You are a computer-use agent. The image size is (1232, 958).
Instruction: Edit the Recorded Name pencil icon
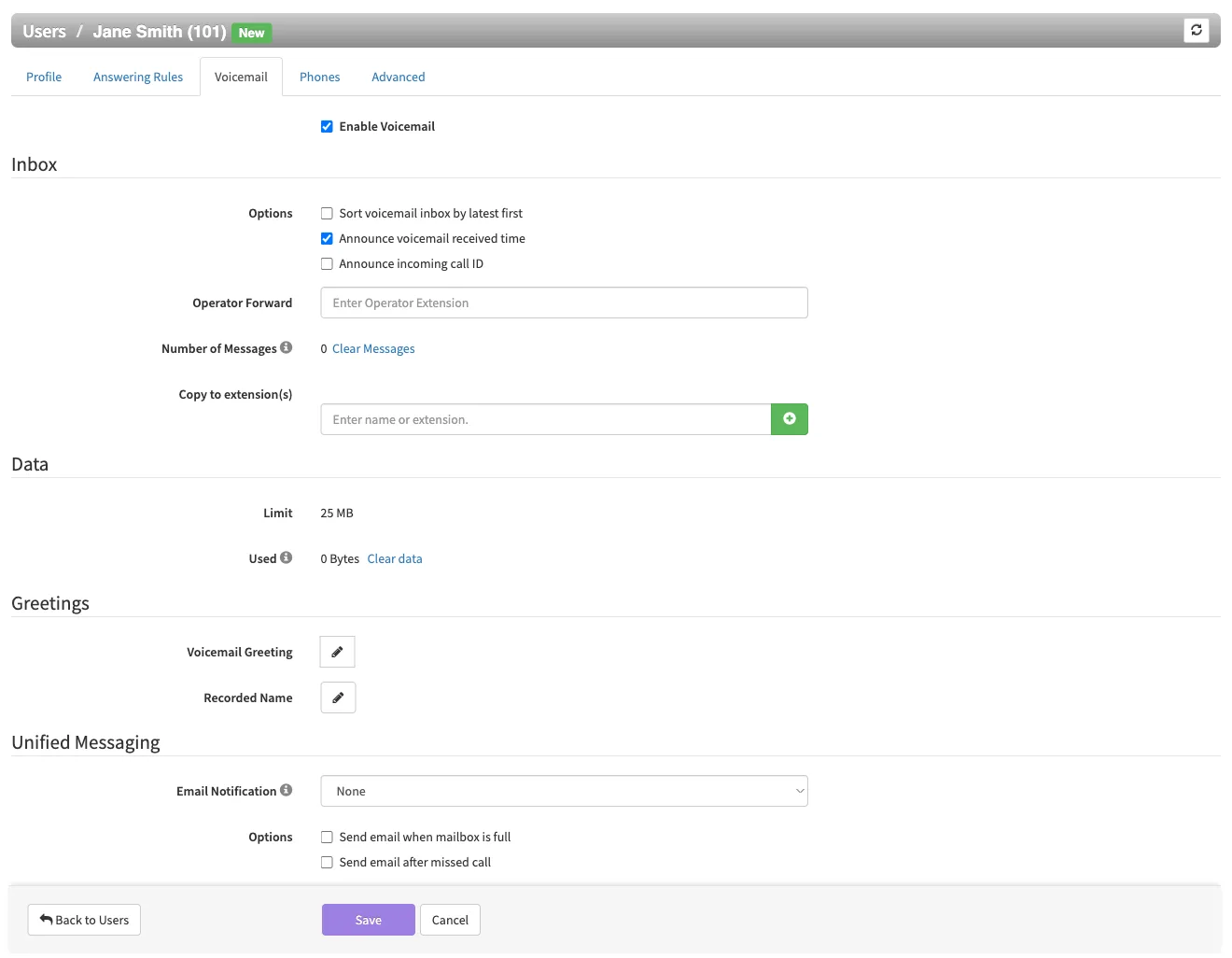coord(338,697)
